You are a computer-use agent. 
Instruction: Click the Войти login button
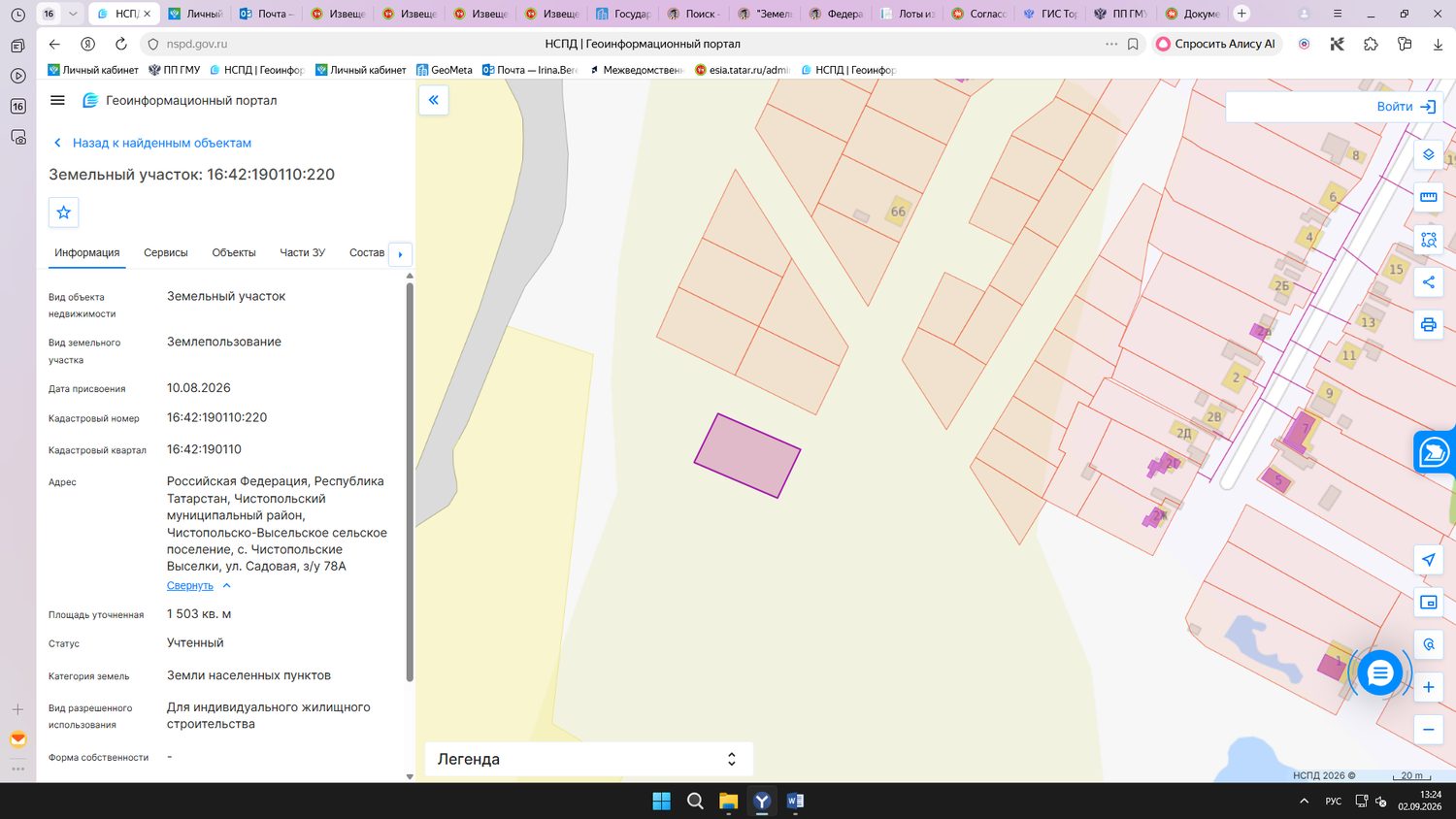[x=1406, y=107]
